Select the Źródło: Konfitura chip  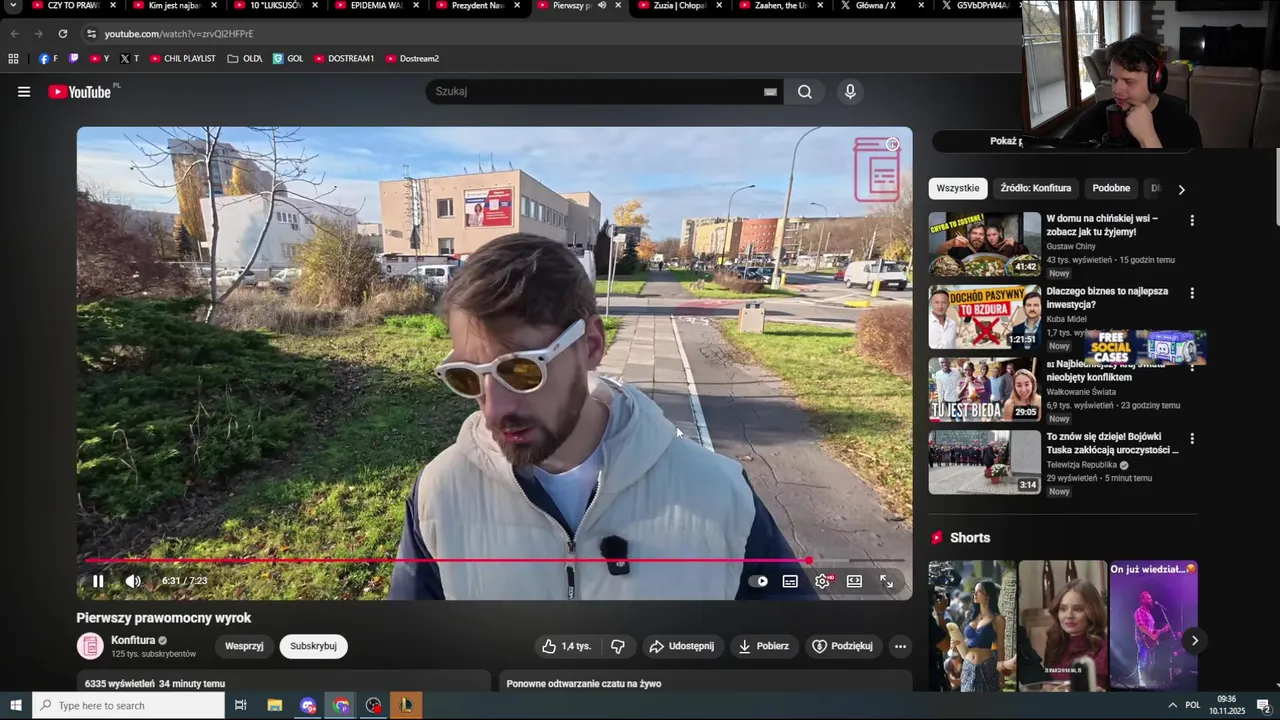pos(1035,188)
